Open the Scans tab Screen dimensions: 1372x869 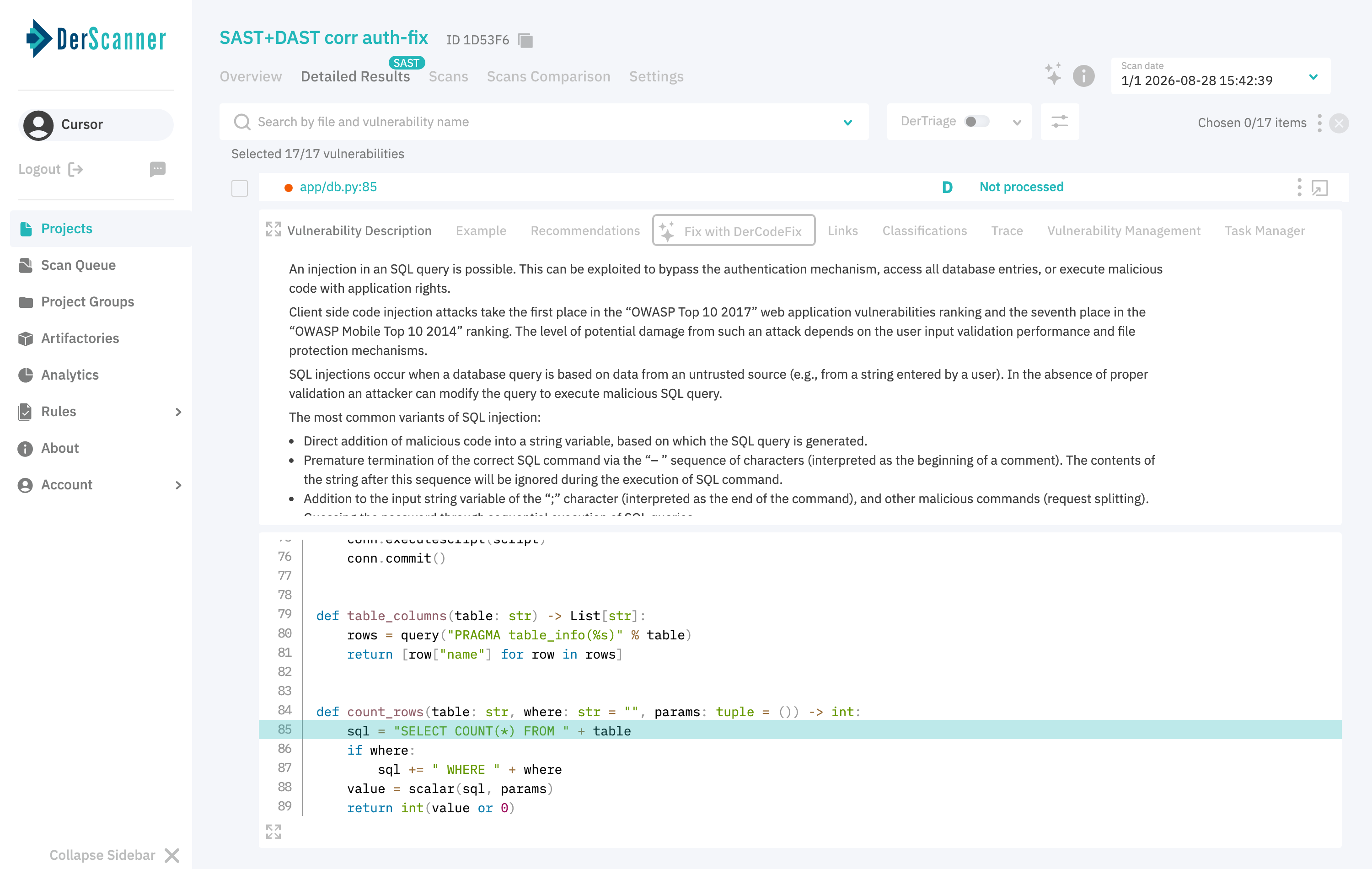click(x=448, y=76)
